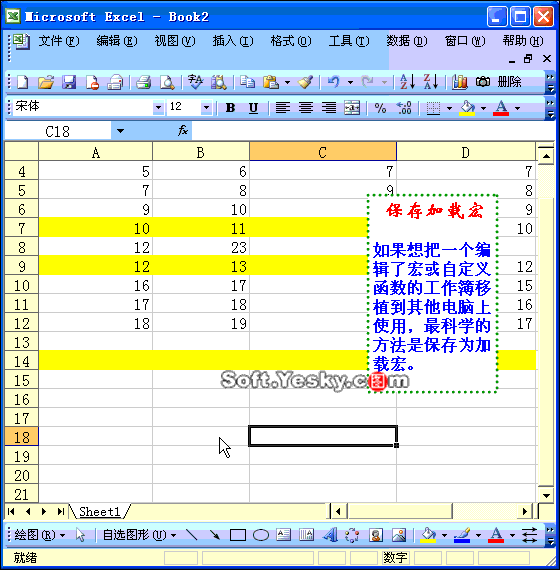Apply red Font Color letter A
Image resolution: width=560 pixels, height=570 pixels.
(x=501, y=108)
